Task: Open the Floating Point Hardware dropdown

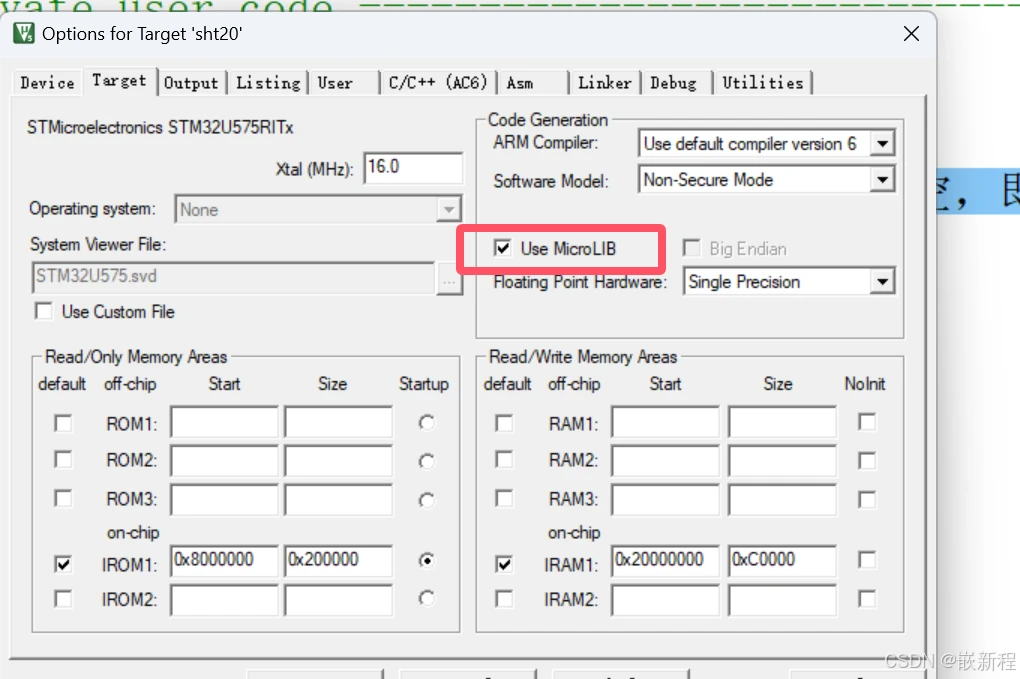Action: click(x=882, y=282)
